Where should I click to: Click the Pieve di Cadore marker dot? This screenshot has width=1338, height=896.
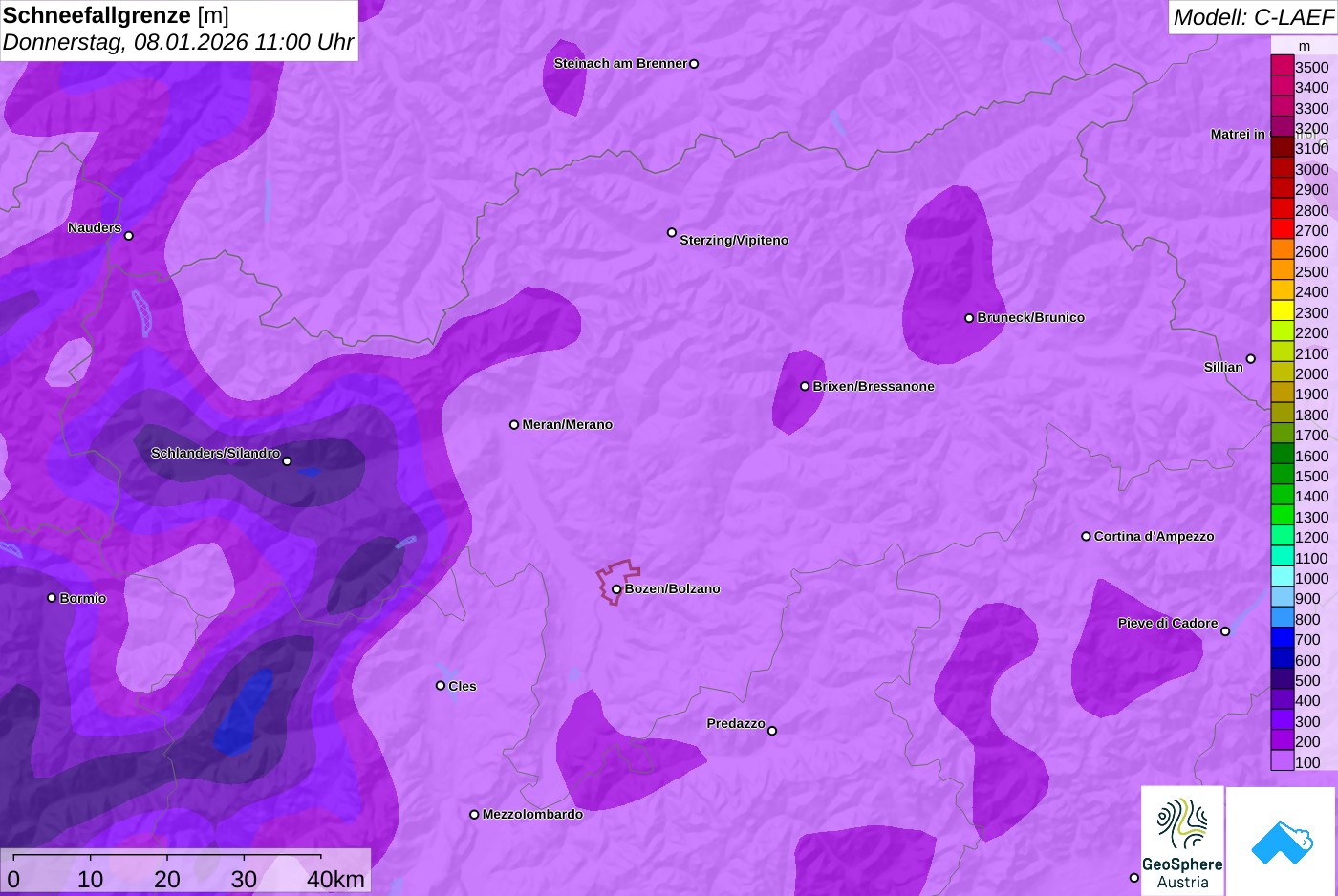(1225, 631)
